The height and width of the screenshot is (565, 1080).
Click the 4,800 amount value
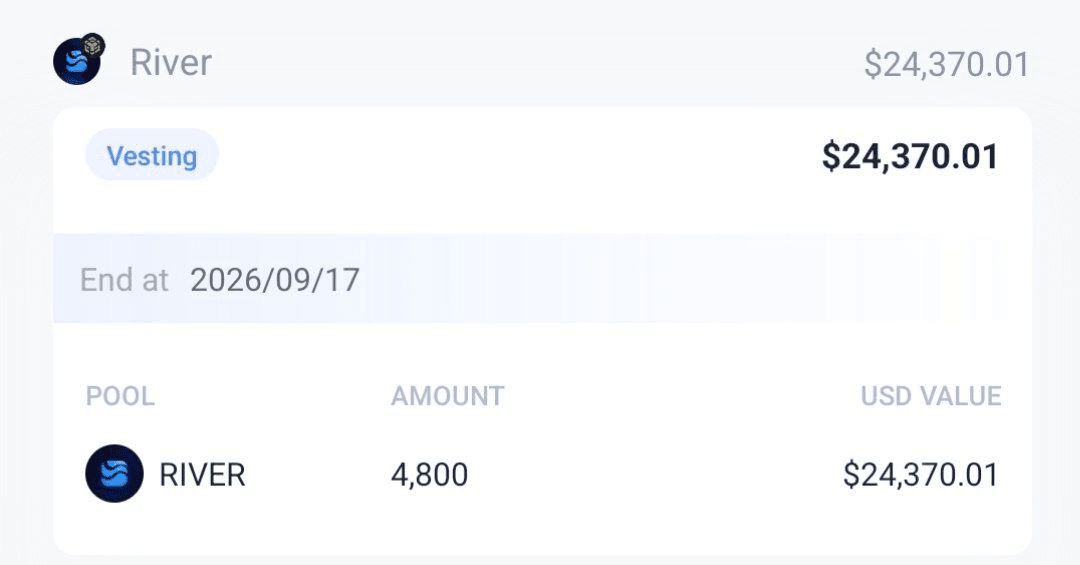point(429,474)
